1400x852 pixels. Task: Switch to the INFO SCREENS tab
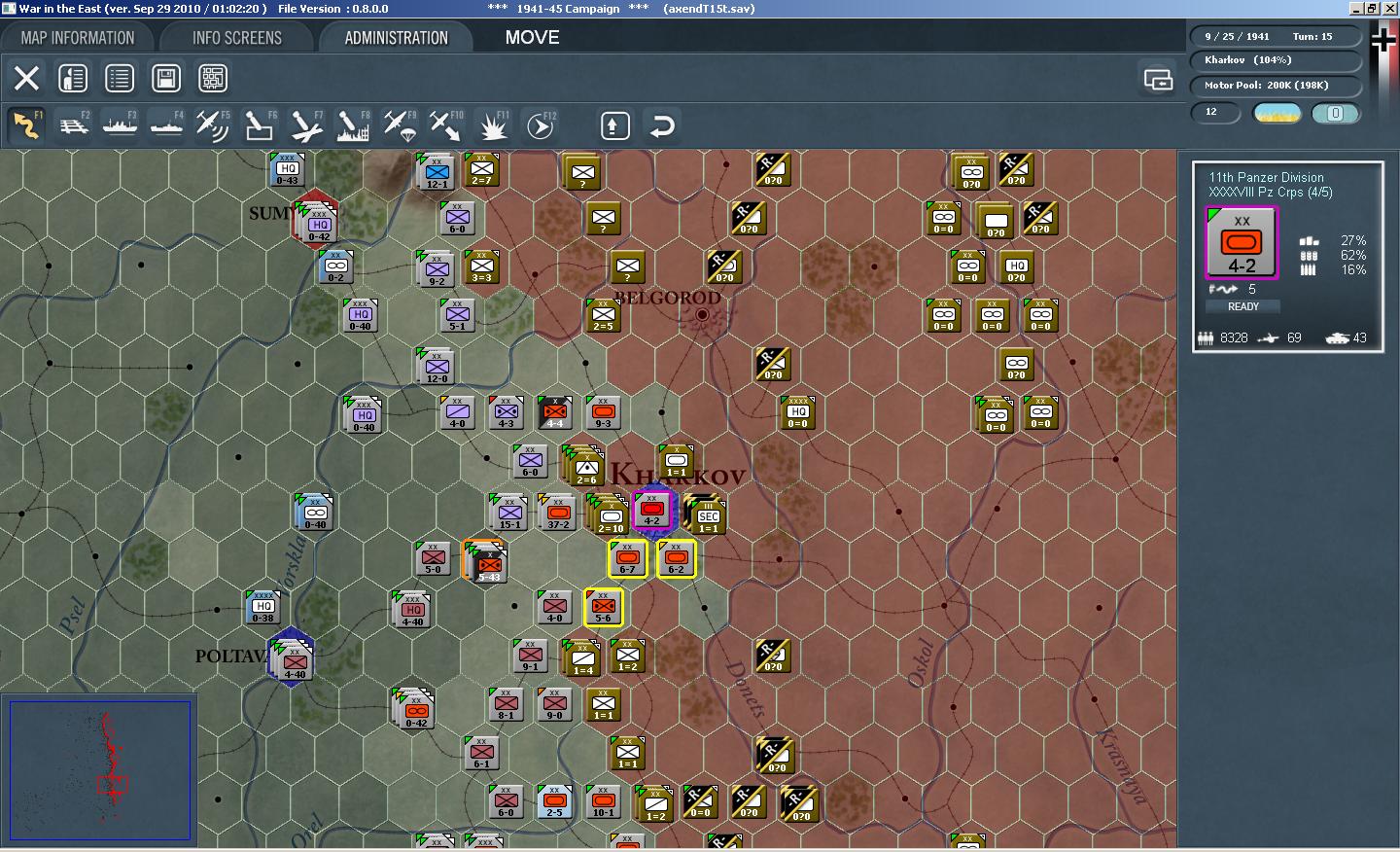tap(237, 37)
